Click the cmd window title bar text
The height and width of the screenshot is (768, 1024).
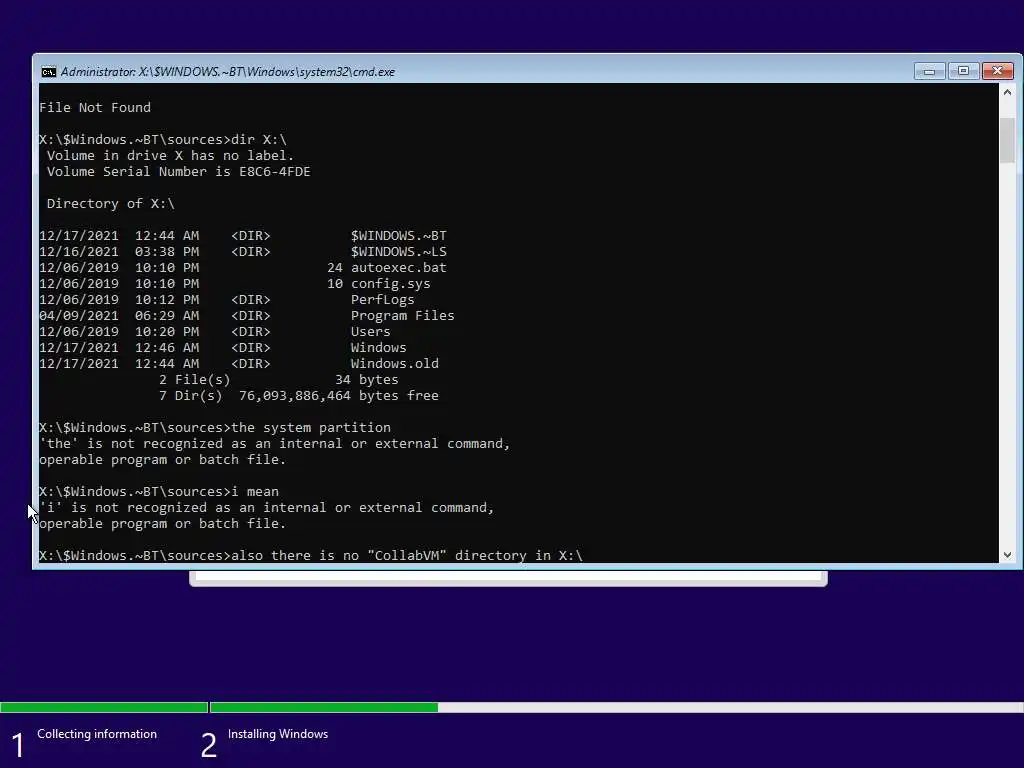(x=228, y=72)
